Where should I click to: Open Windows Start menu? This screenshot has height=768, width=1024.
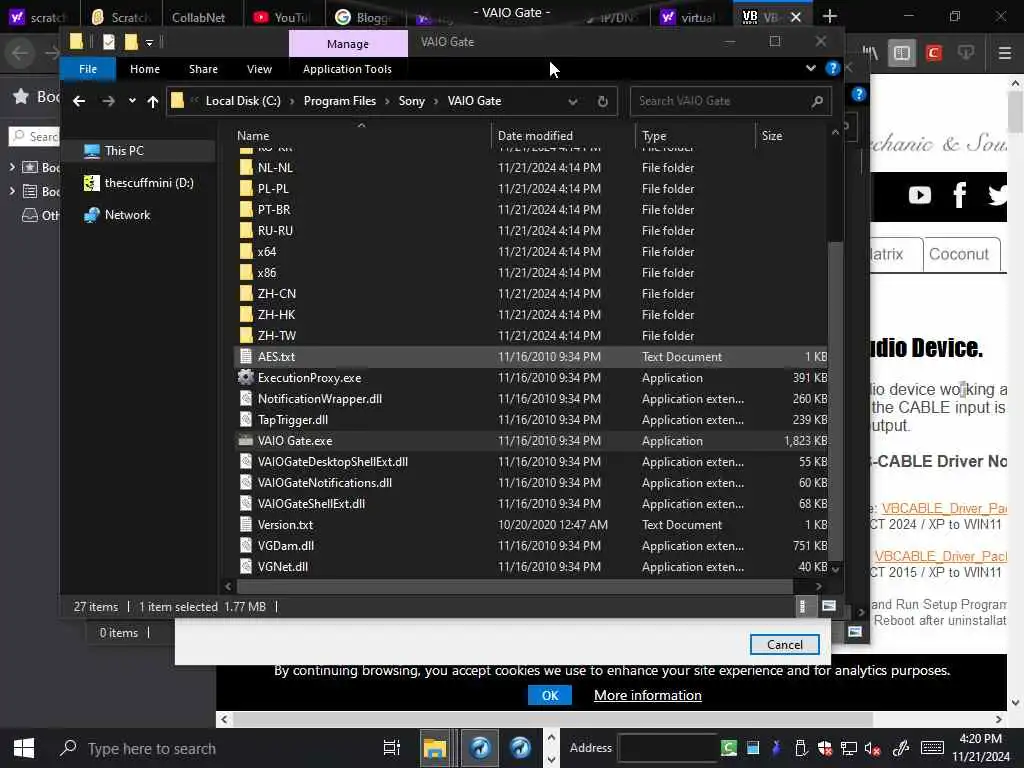(x=24, y=748)
